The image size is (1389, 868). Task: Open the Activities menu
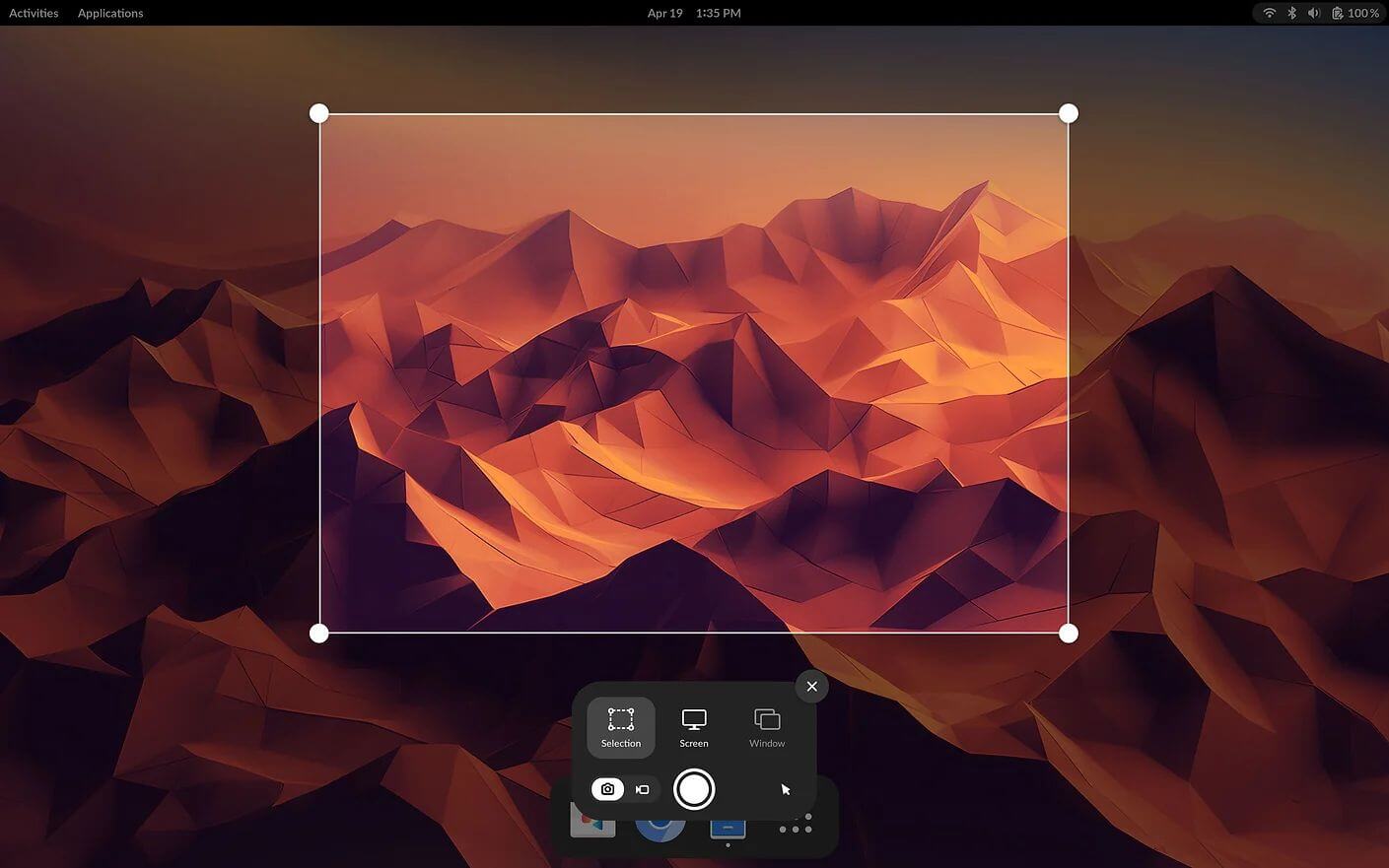33,13
